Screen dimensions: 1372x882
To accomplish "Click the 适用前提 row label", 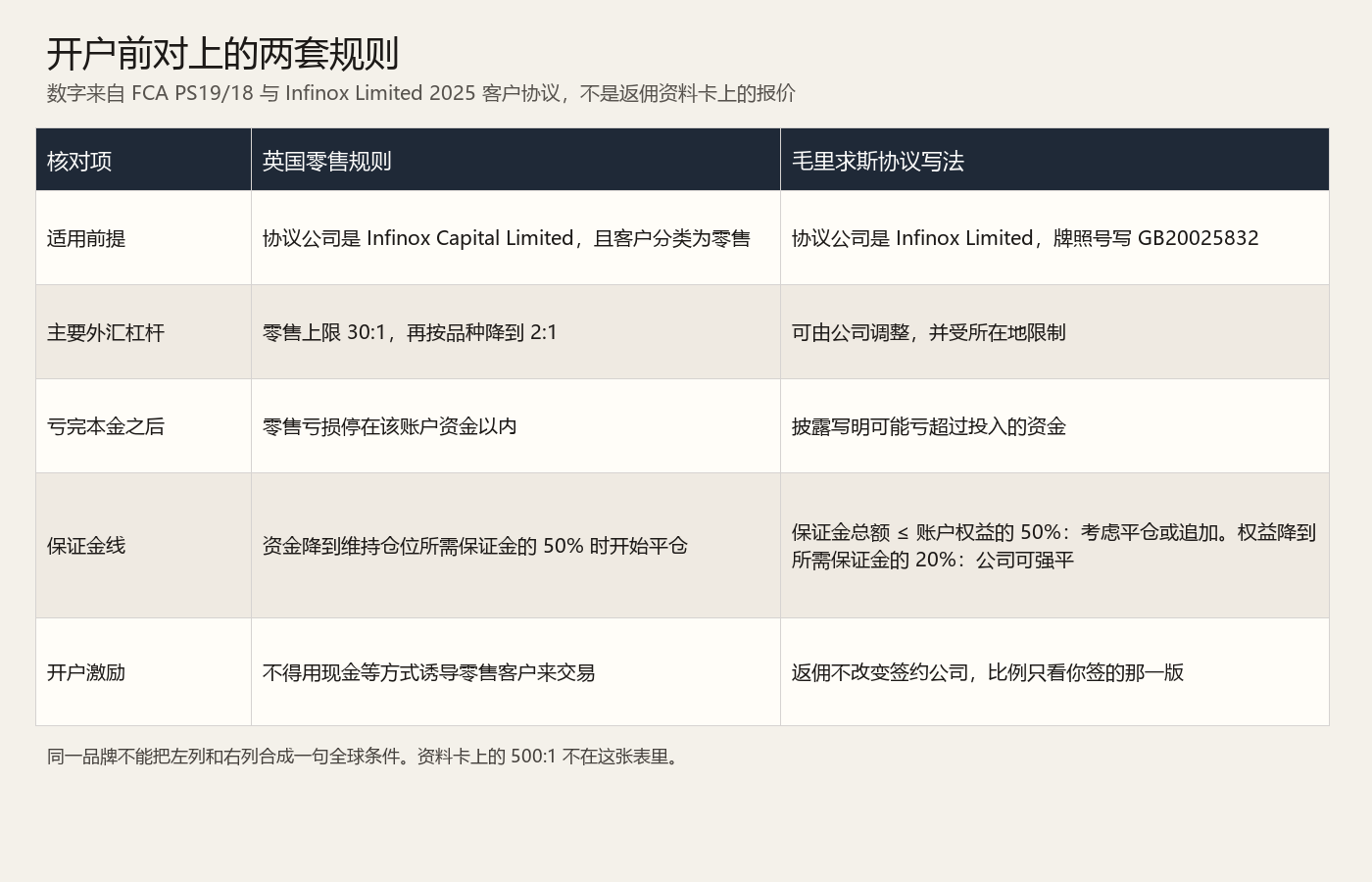I will 144,238.
